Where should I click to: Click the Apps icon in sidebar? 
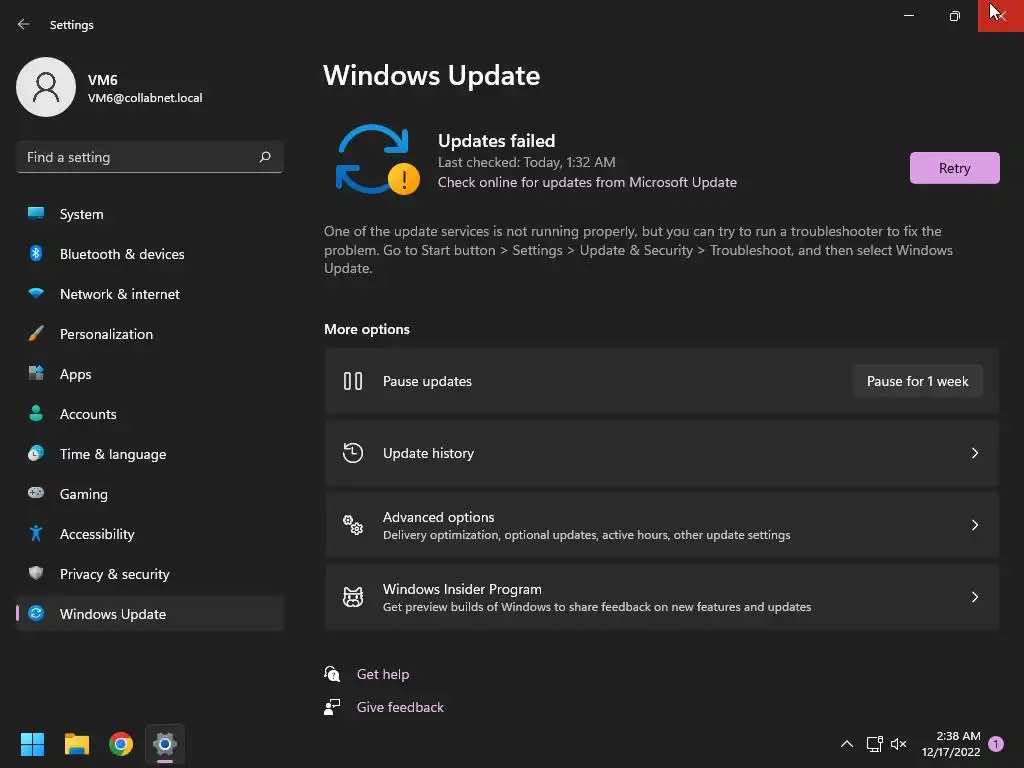click(x=36, y=373)
